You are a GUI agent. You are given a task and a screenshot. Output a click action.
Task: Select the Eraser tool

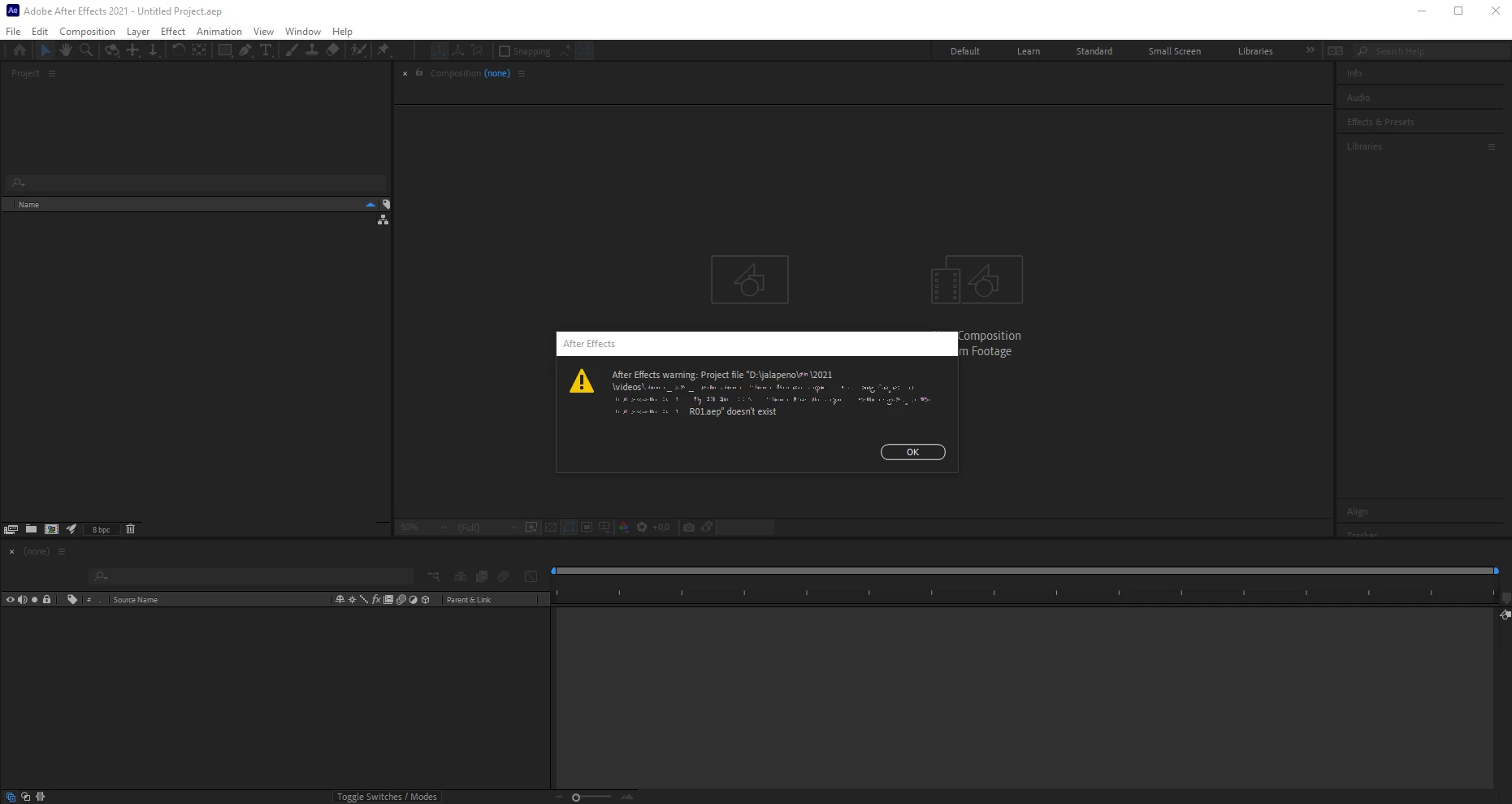[332, 50]
